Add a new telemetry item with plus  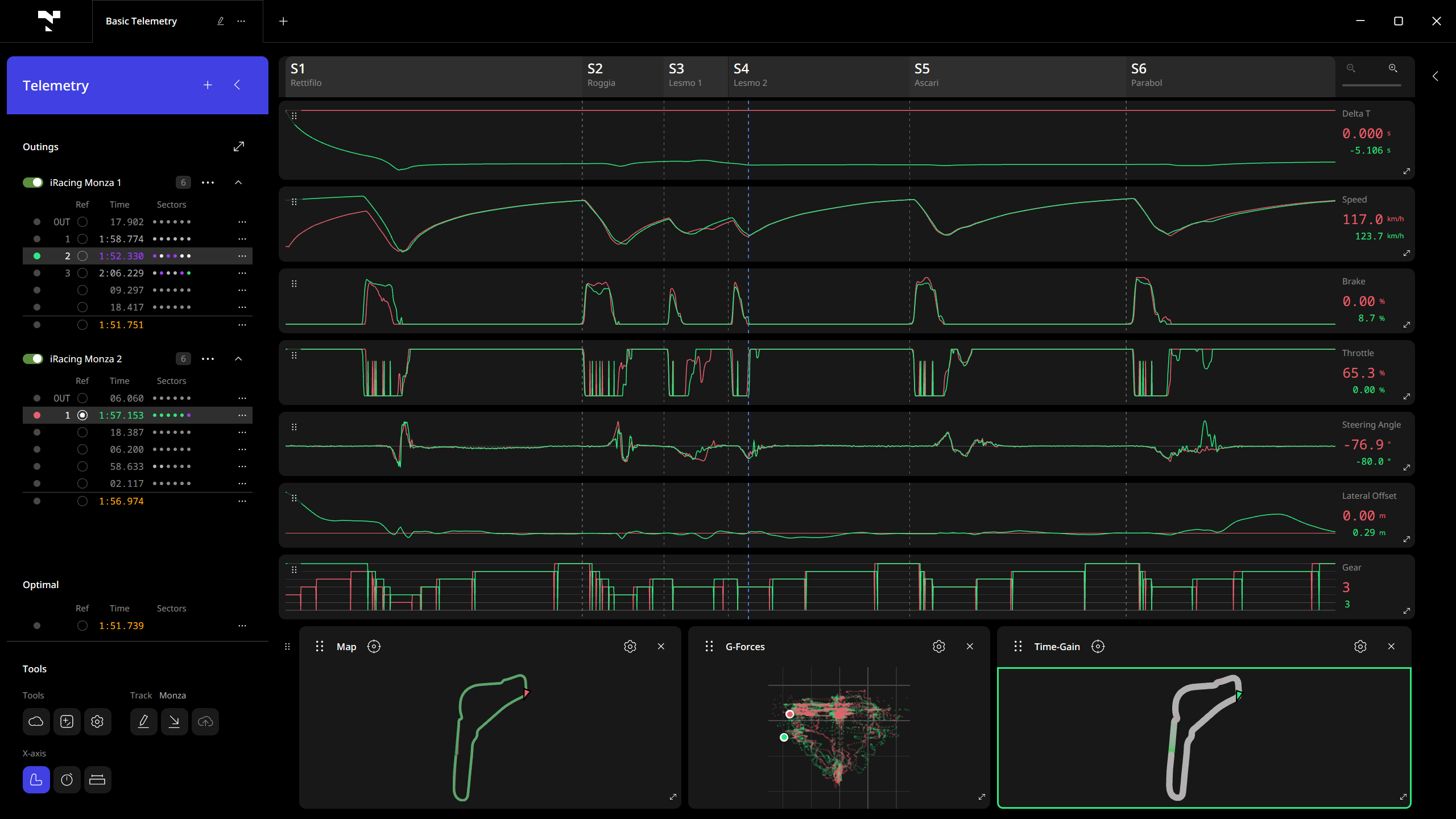[208, 85]
